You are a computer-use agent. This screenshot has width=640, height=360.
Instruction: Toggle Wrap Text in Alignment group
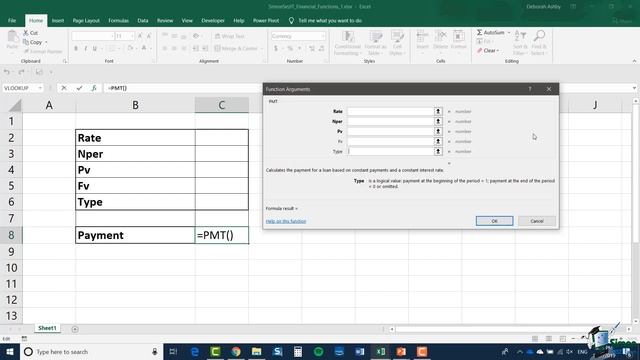pos(229,36)
